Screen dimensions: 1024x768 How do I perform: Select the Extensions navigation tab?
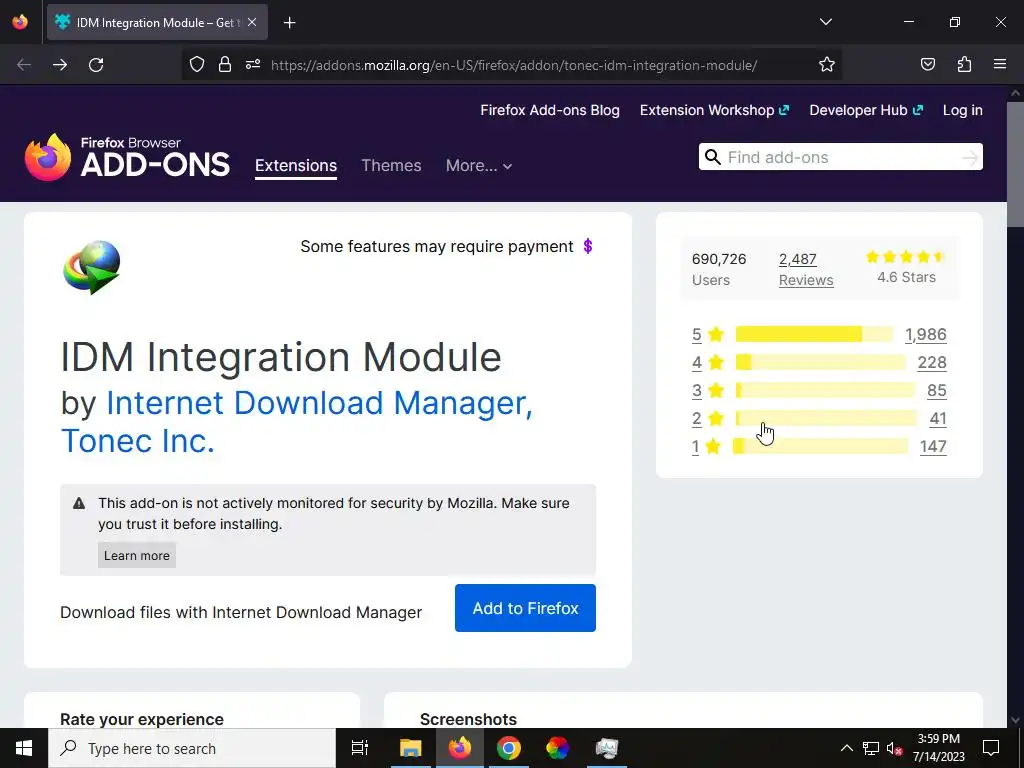coord(296,166)
